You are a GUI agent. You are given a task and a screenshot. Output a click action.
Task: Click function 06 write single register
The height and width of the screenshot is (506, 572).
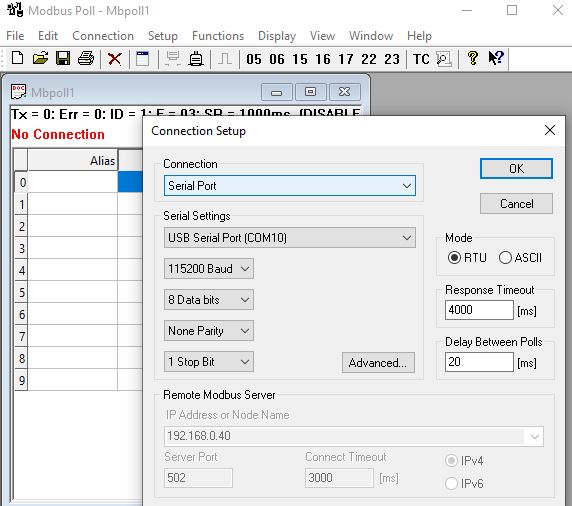(277, 59)
